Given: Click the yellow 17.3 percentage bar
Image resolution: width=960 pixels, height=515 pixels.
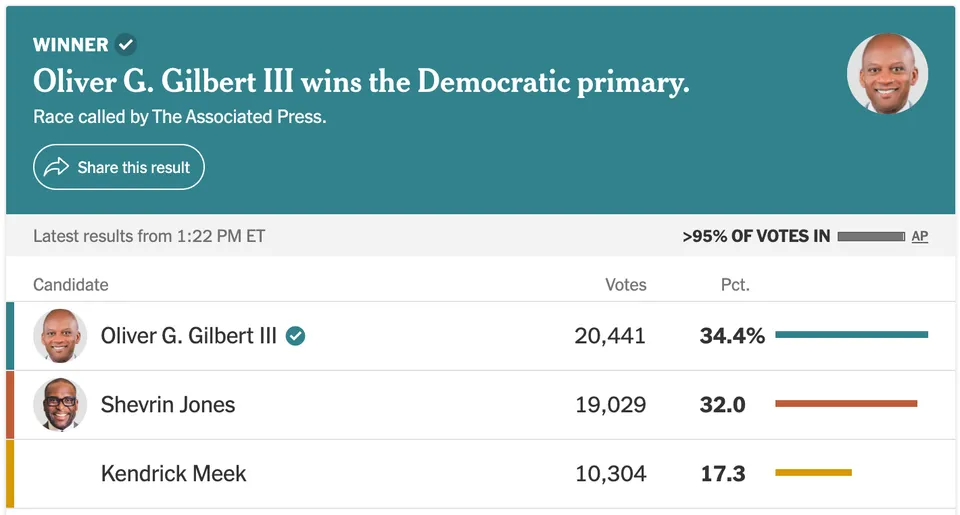Looking at the screenshot, I should [813, 472].
